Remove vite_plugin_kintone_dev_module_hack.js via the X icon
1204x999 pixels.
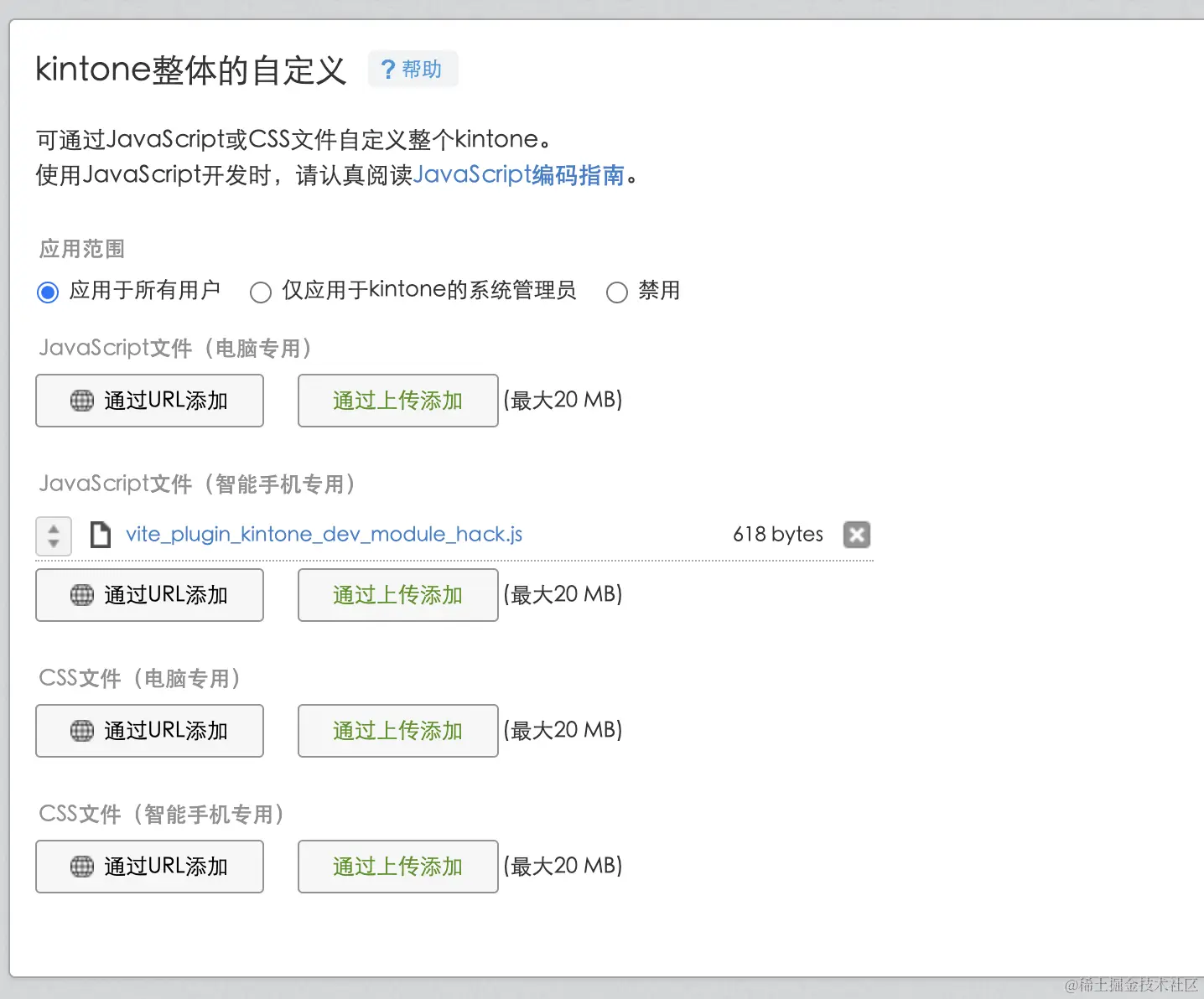pyautogui.click(x=856, y=534)
